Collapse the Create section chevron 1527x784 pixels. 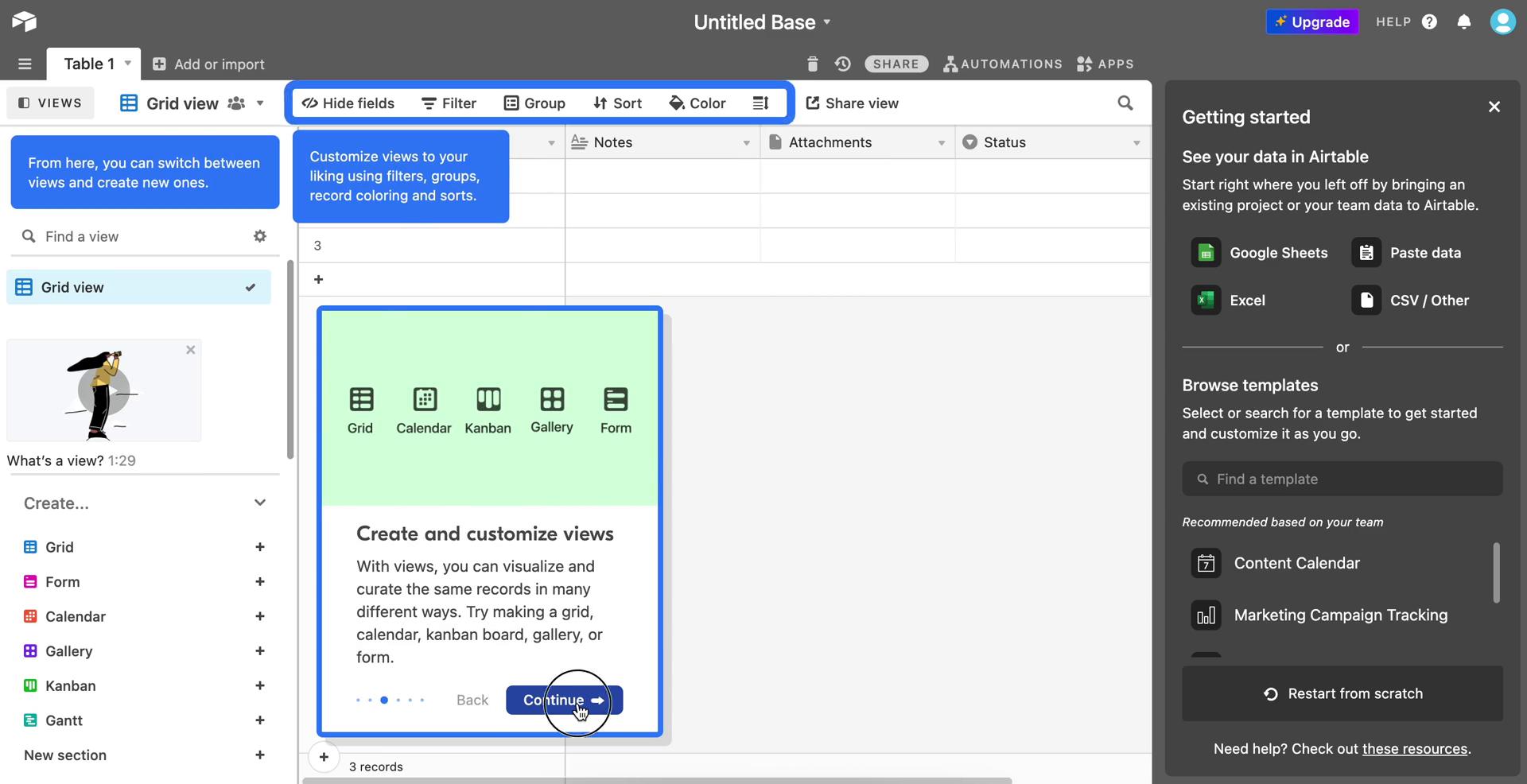[x=260, y=503]
